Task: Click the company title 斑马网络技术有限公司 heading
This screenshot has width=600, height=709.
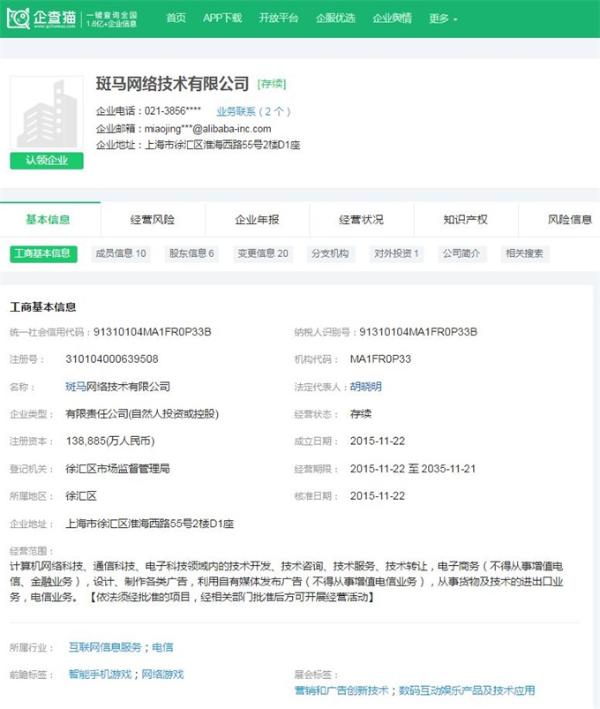Action: [x=172, y=84]
